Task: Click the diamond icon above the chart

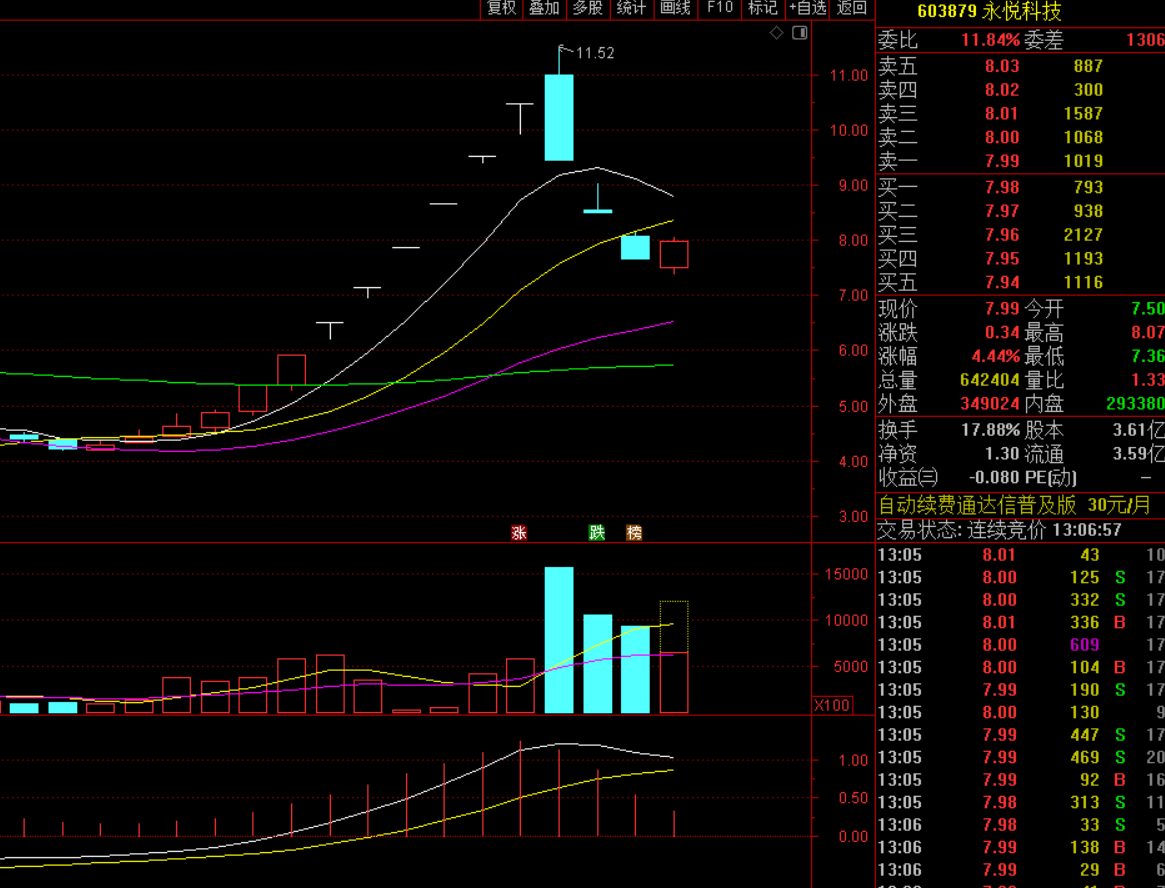Action: coord(776,33)
